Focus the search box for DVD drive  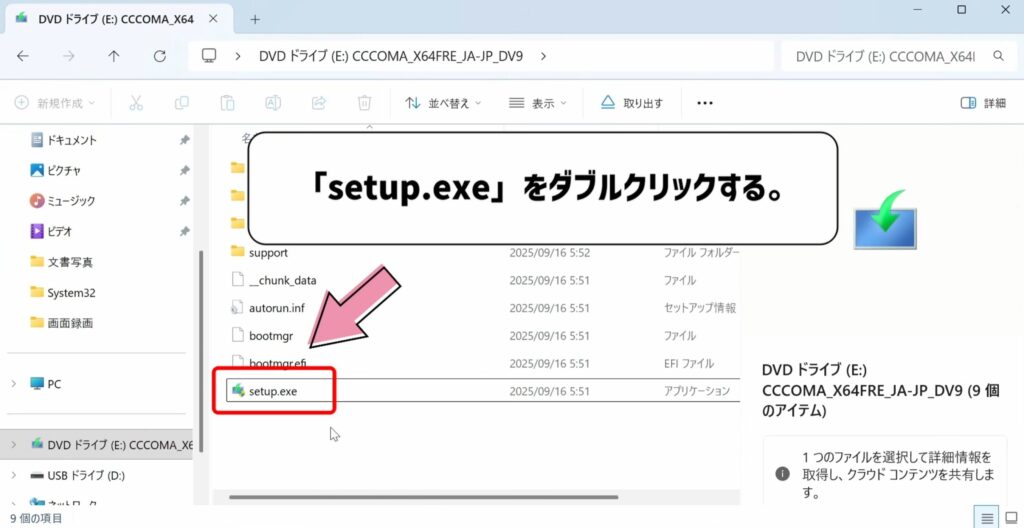885,56
